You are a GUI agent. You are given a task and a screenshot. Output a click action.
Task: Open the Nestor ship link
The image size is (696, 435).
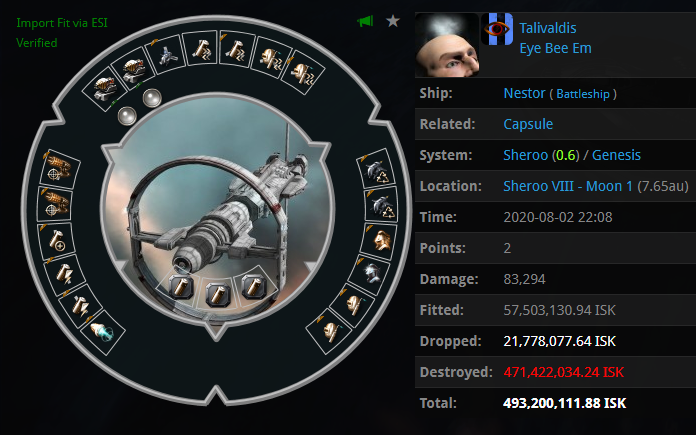click(x=524, y=93)
